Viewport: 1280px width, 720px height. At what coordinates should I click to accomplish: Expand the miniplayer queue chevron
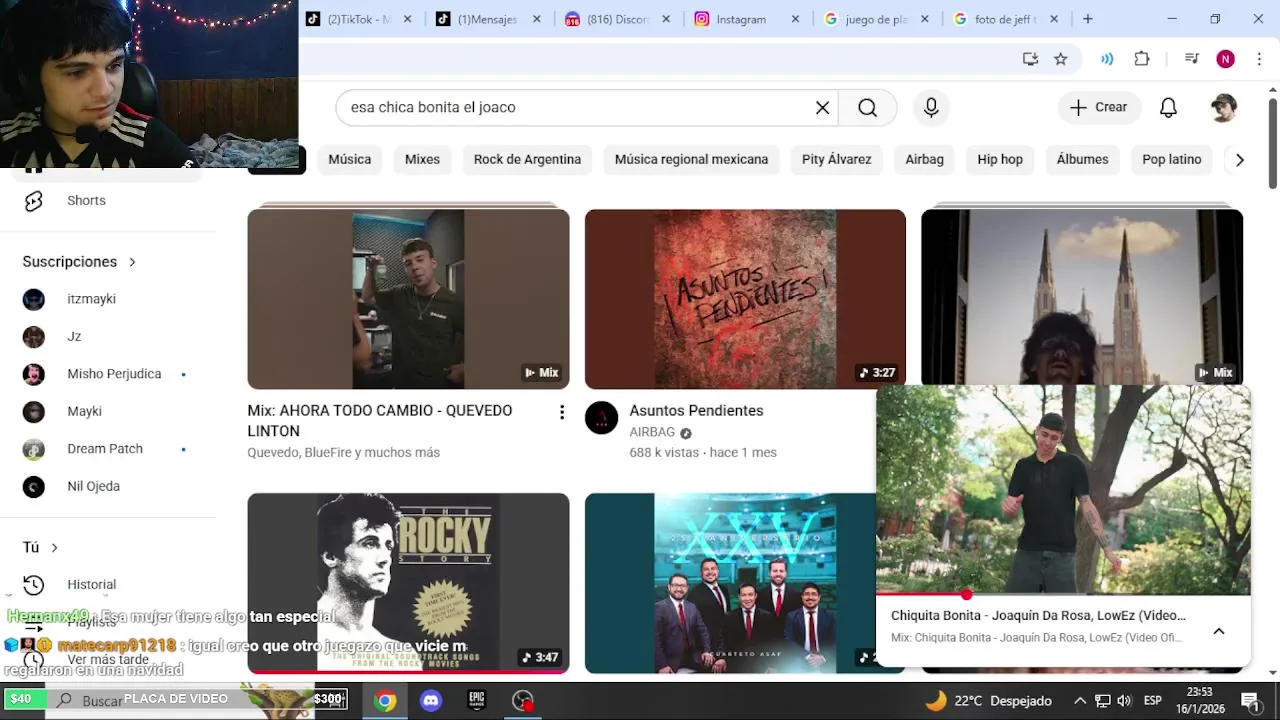tap(1218, 631)
